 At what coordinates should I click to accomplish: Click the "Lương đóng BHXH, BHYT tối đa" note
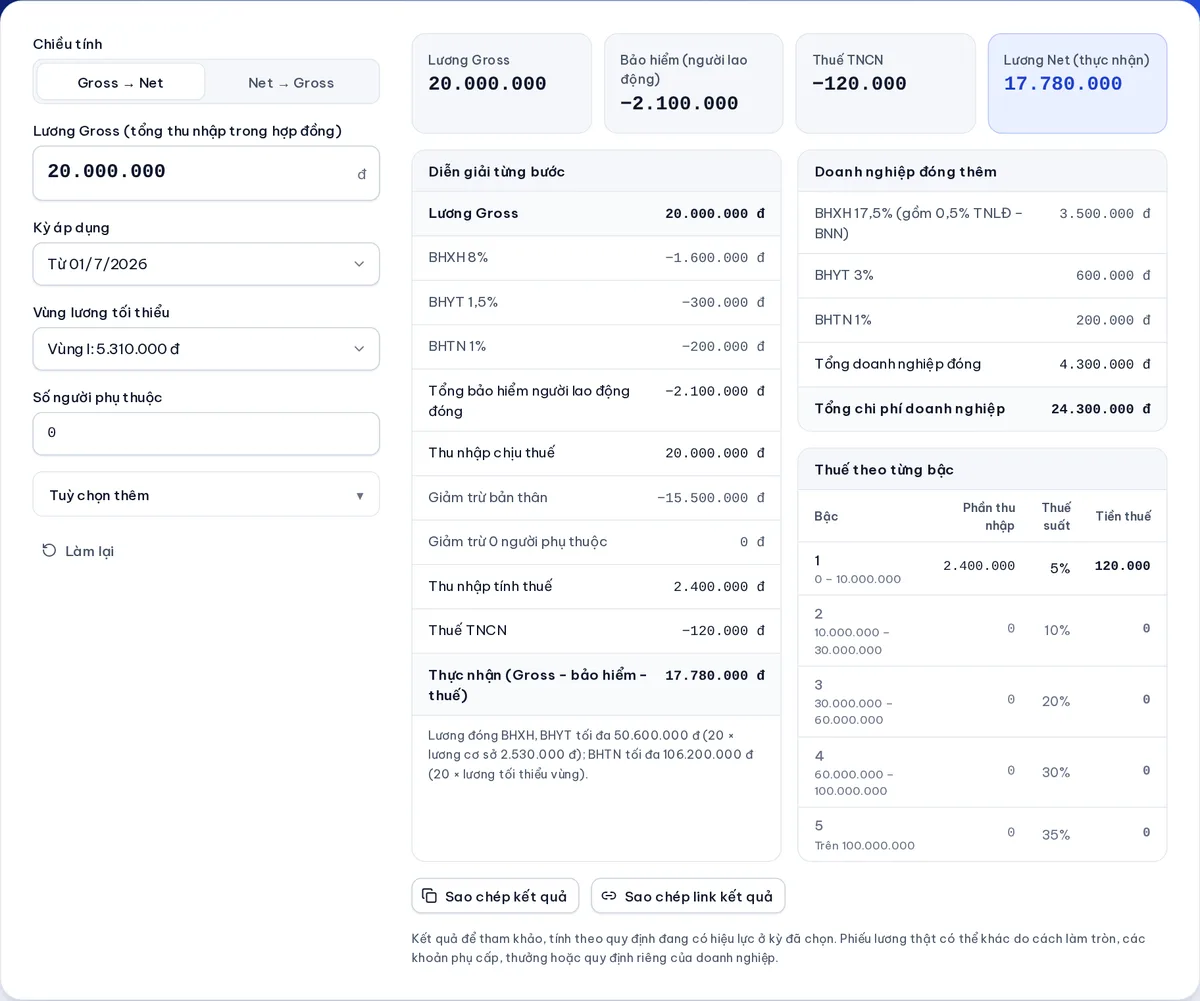591,755
